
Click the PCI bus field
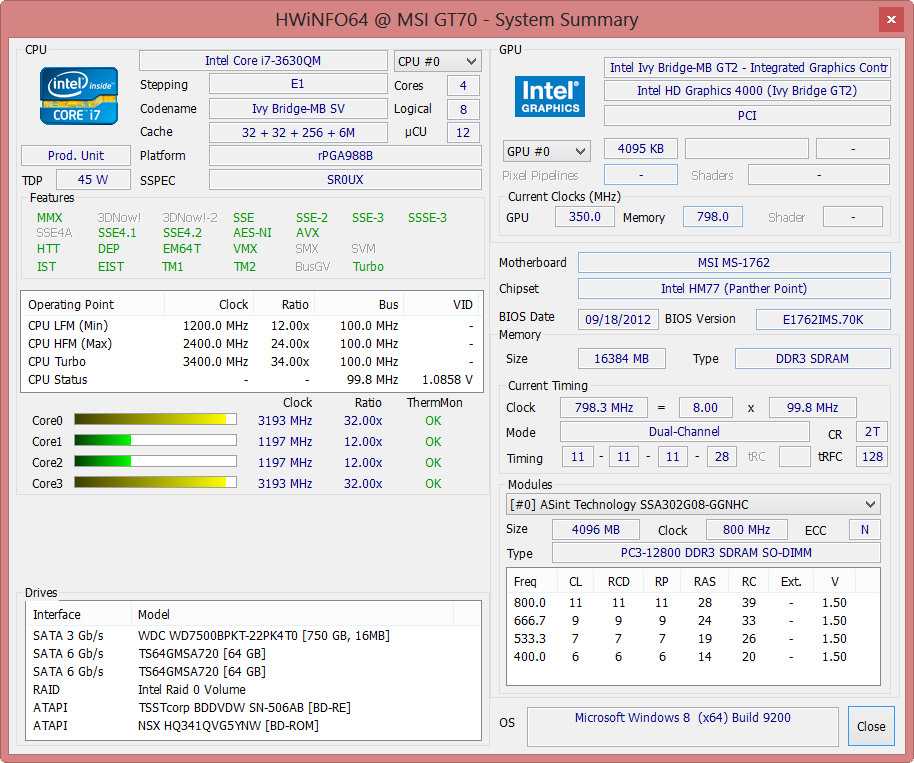(x=747, y=115)
